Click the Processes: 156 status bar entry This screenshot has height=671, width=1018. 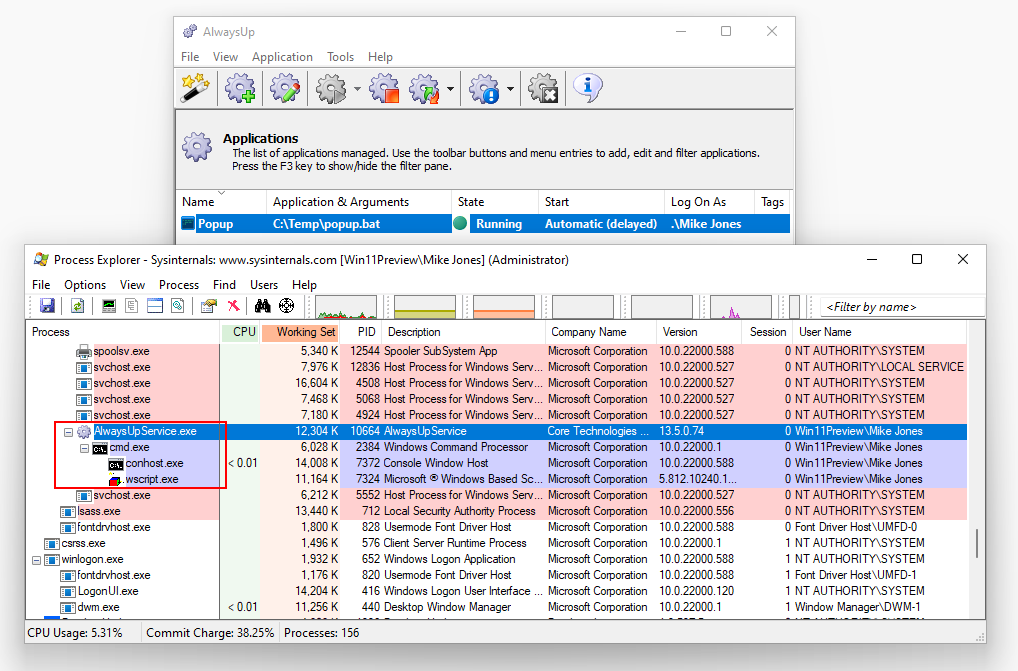[321, 633]
